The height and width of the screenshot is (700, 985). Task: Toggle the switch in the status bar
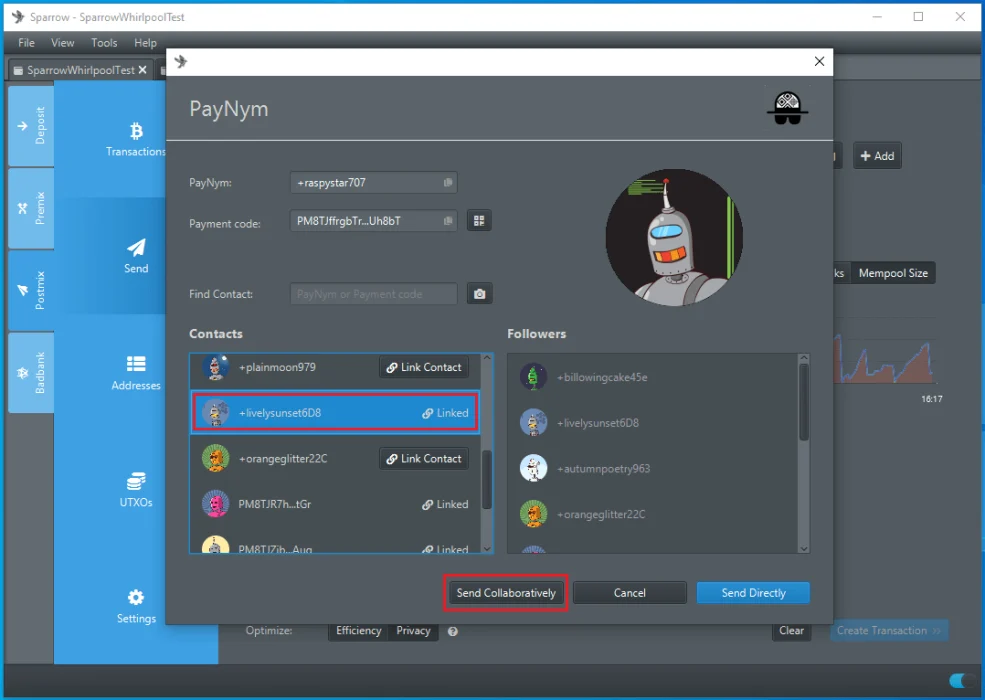961,681
